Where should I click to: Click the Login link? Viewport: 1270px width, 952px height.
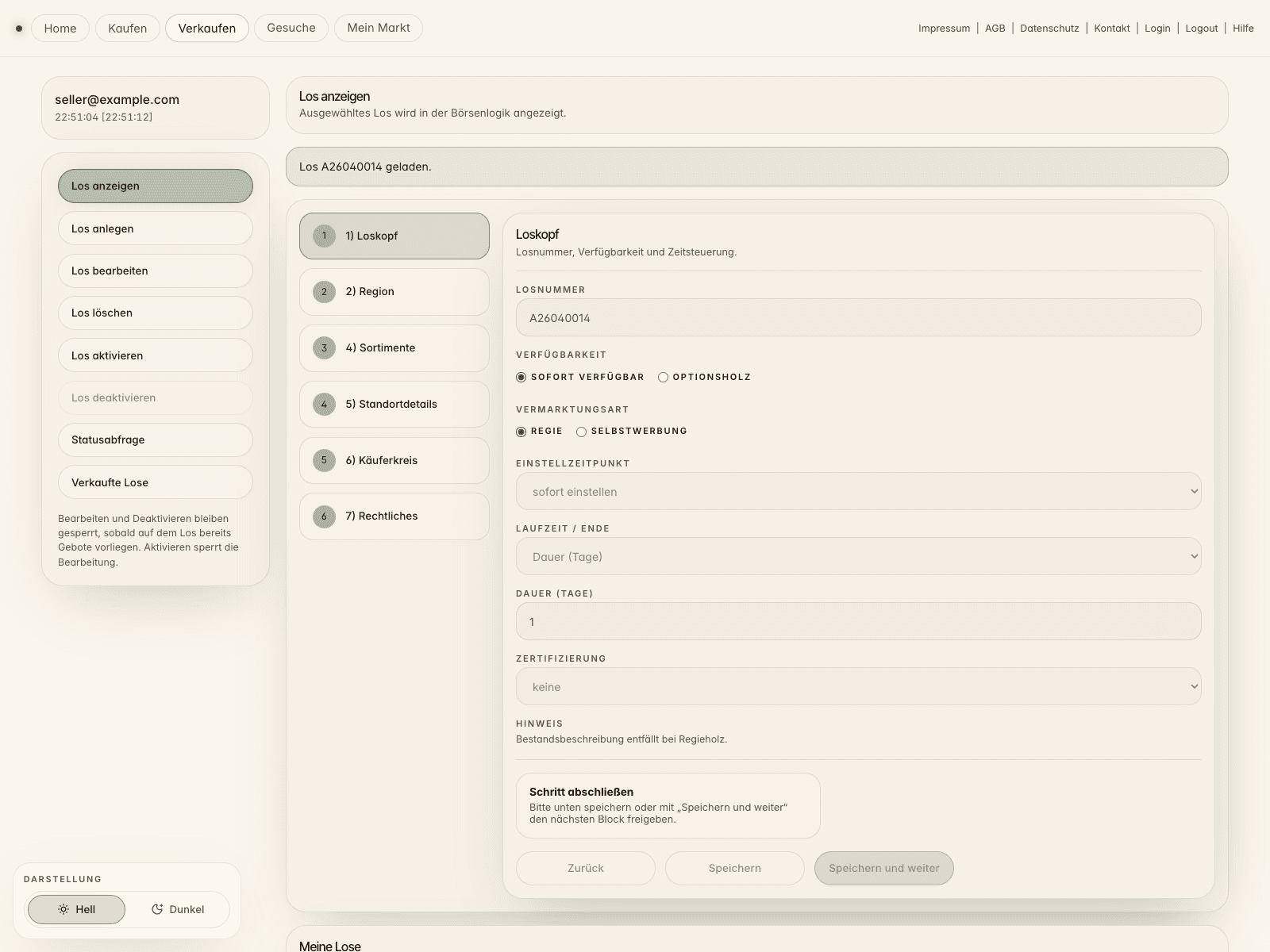pos(1157,29)
